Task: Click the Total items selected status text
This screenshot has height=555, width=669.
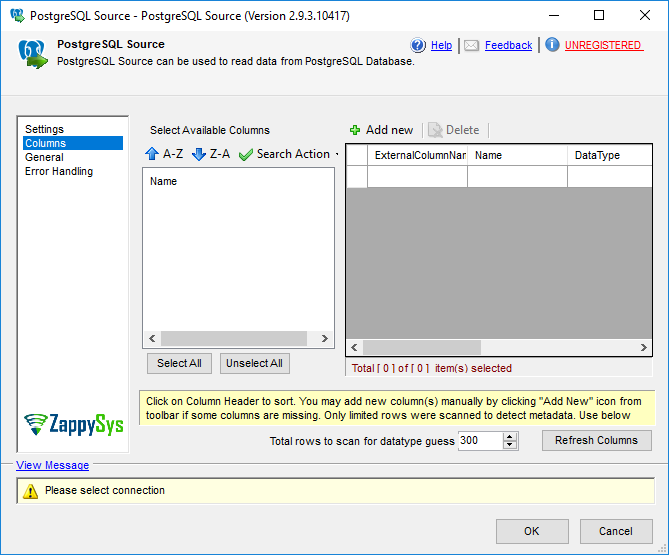Action: point(431,368)
